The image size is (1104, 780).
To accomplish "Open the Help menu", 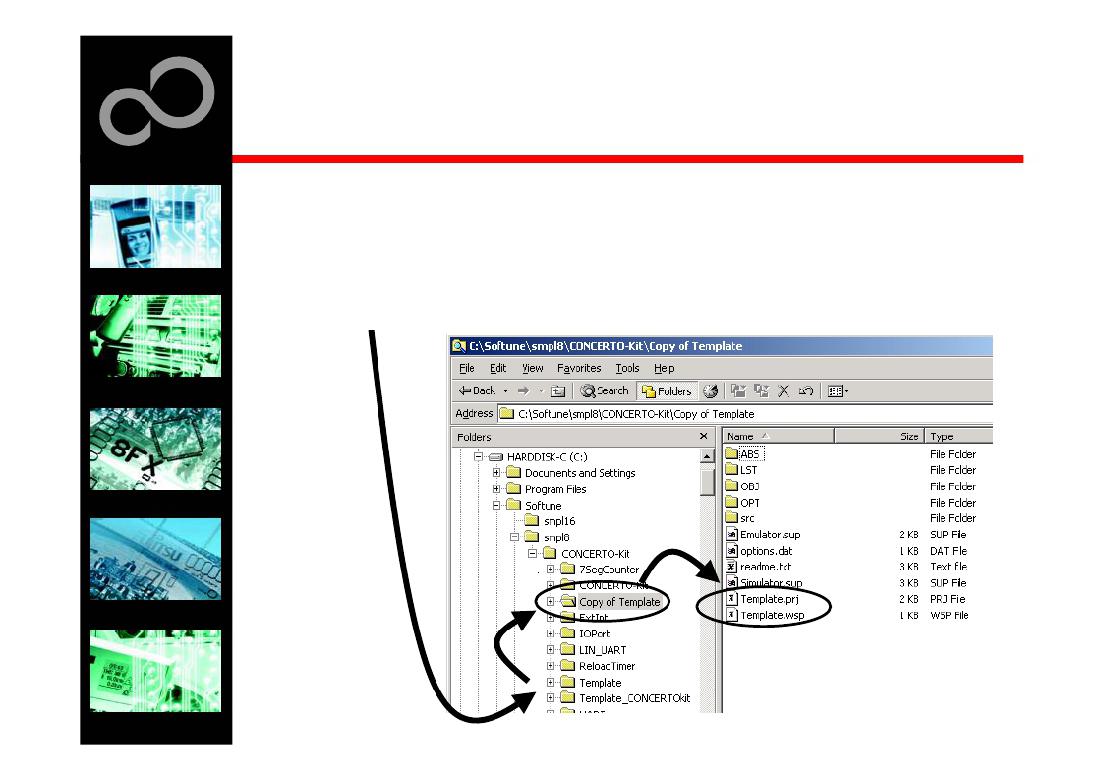I will pyautogui.click(x=664, y=368).
